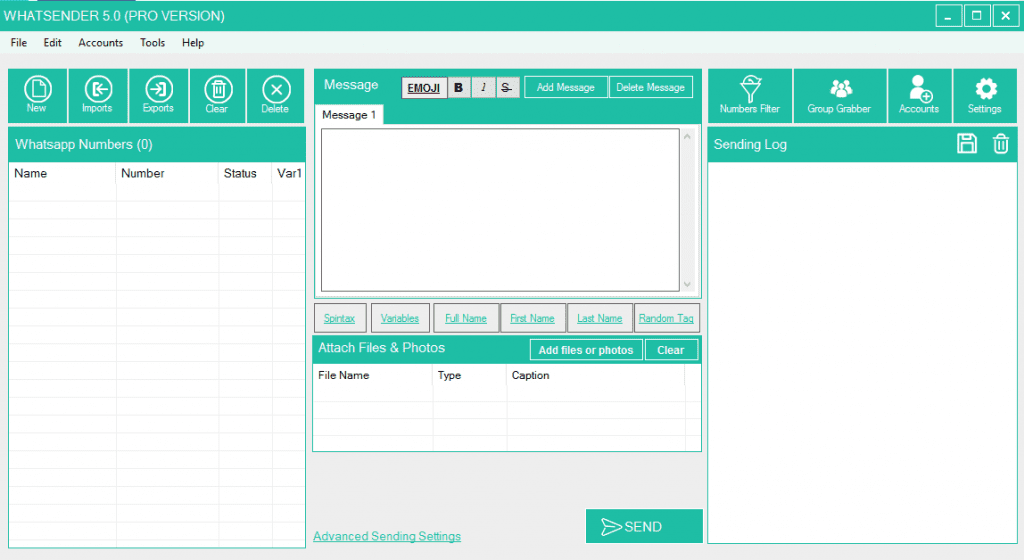
Task: Click inside the message text area
Action: coord(500,210)
